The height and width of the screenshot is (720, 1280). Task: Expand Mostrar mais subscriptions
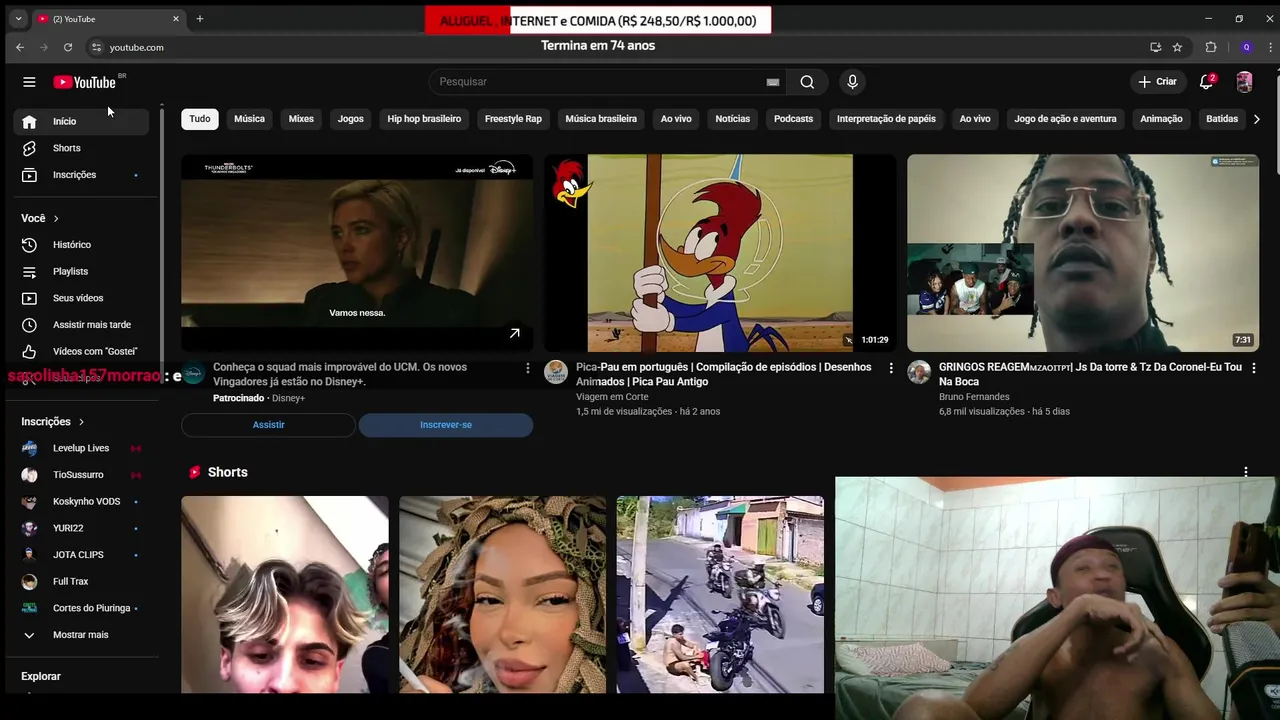82,635
